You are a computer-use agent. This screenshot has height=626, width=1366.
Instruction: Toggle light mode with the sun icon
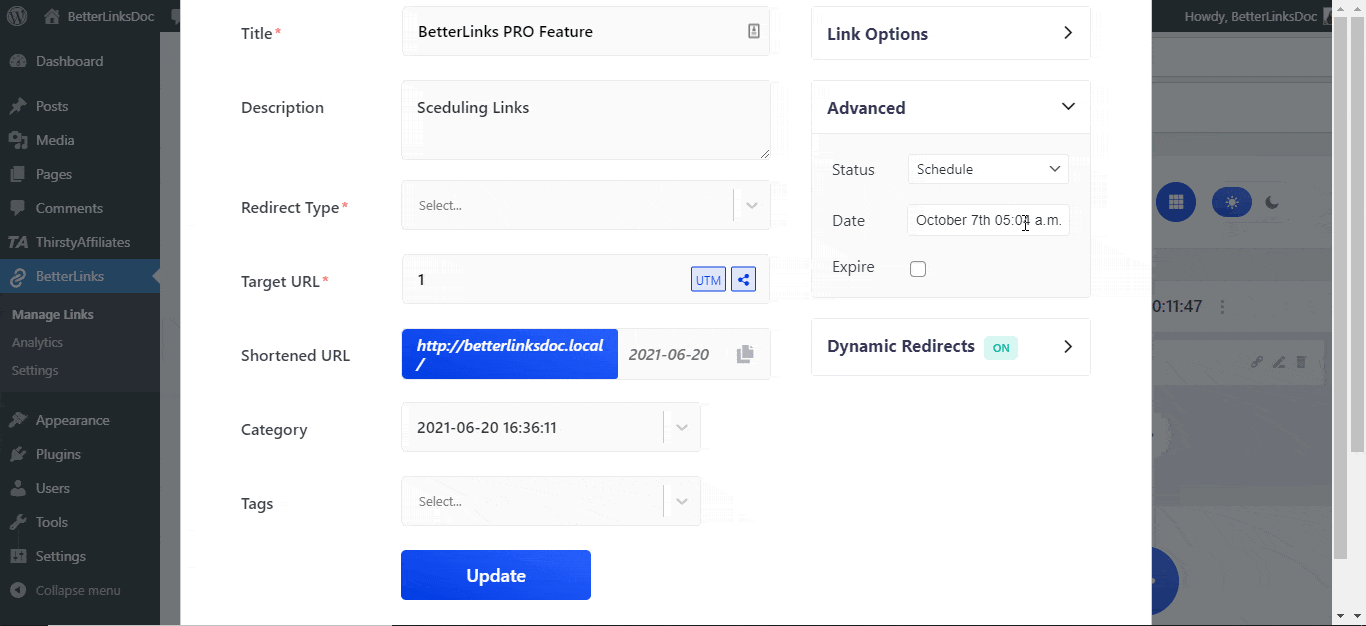[1231, 202]
